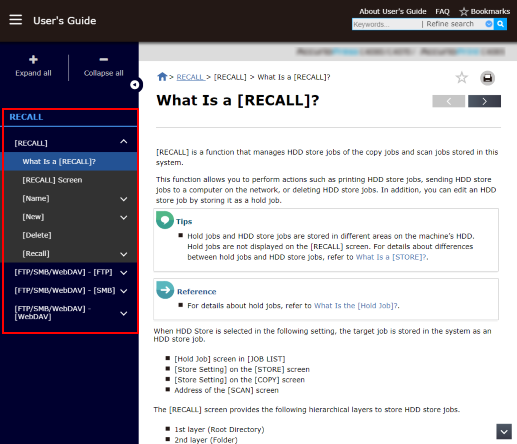This screenshot has height=444, width=517.
Task: Click "1st layer (Root Directory)" bullet
Action: pyautogui.click(x=219, y=430)
